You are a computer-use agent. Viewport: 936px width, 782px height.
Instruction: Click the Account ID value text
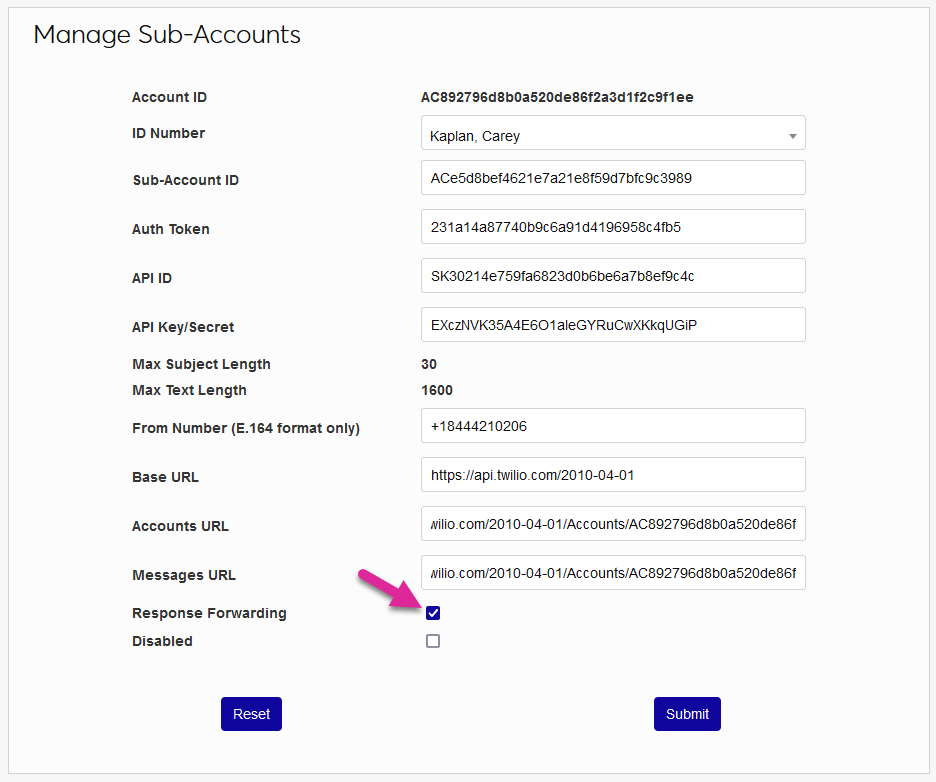tap(557, 97)
